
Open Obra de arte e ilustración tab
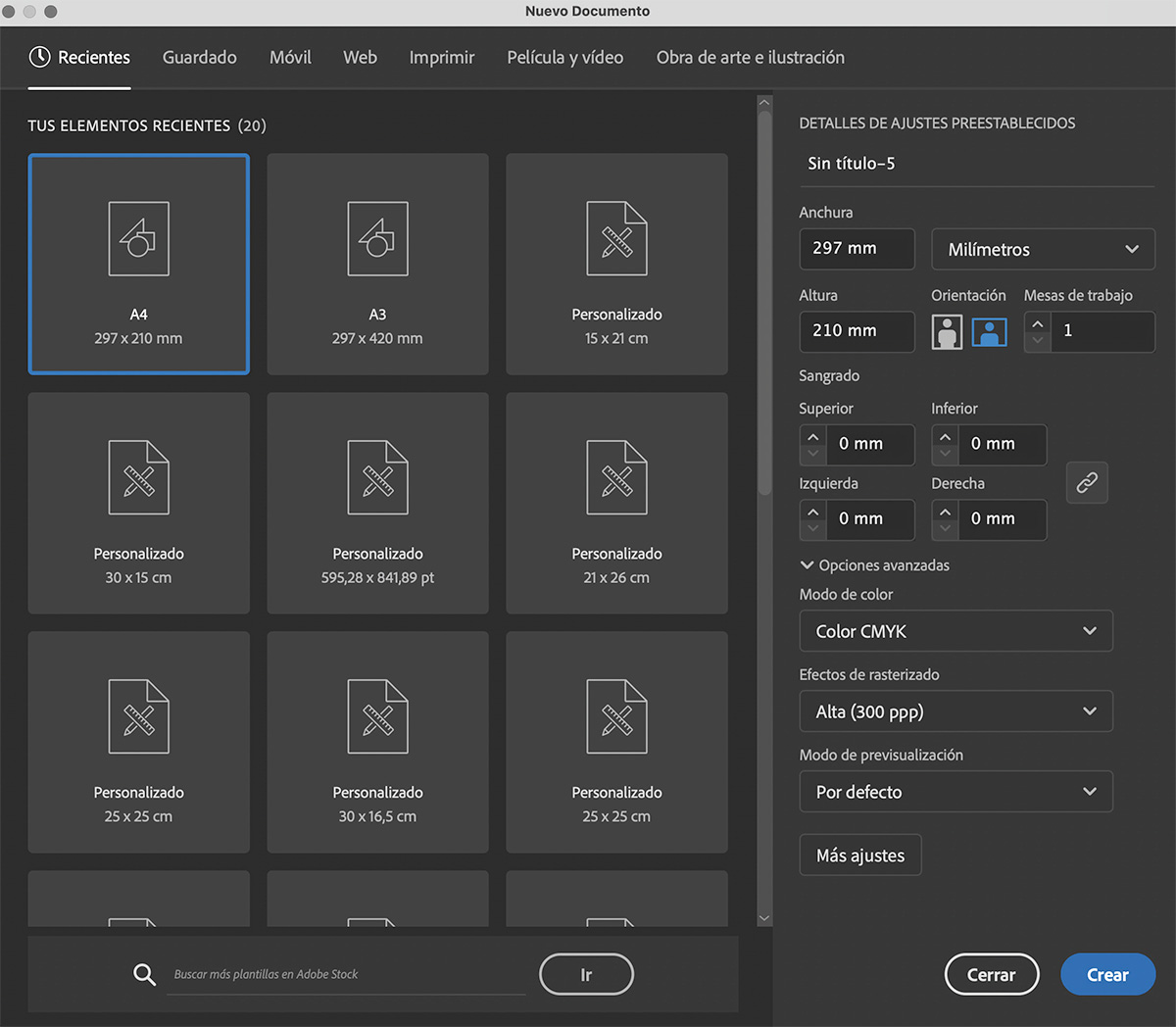coord(751,58)
